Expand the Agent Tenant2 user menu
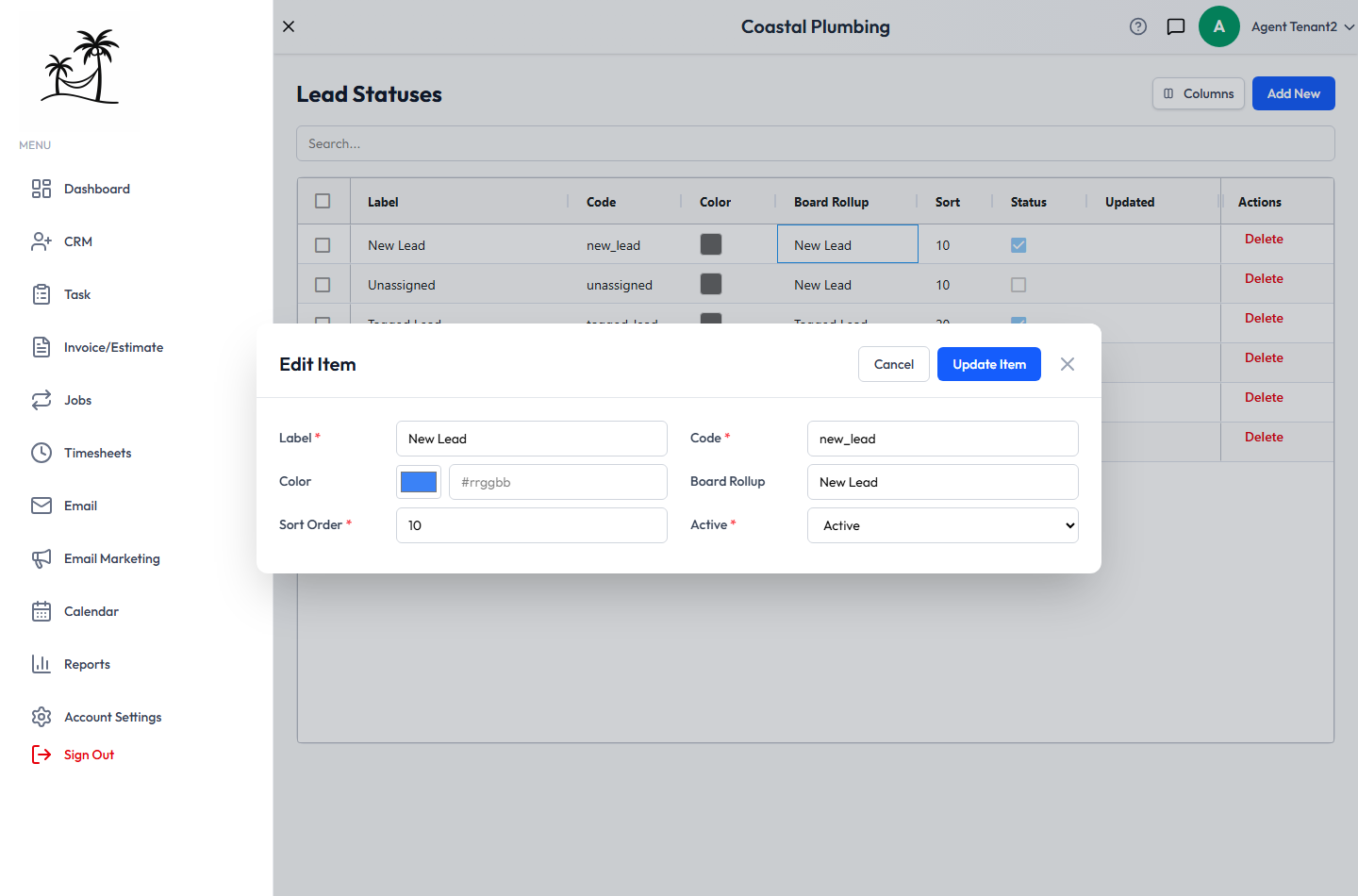Image resolution: width=1358 pixels, height=896 pixels. (1302, 26)
